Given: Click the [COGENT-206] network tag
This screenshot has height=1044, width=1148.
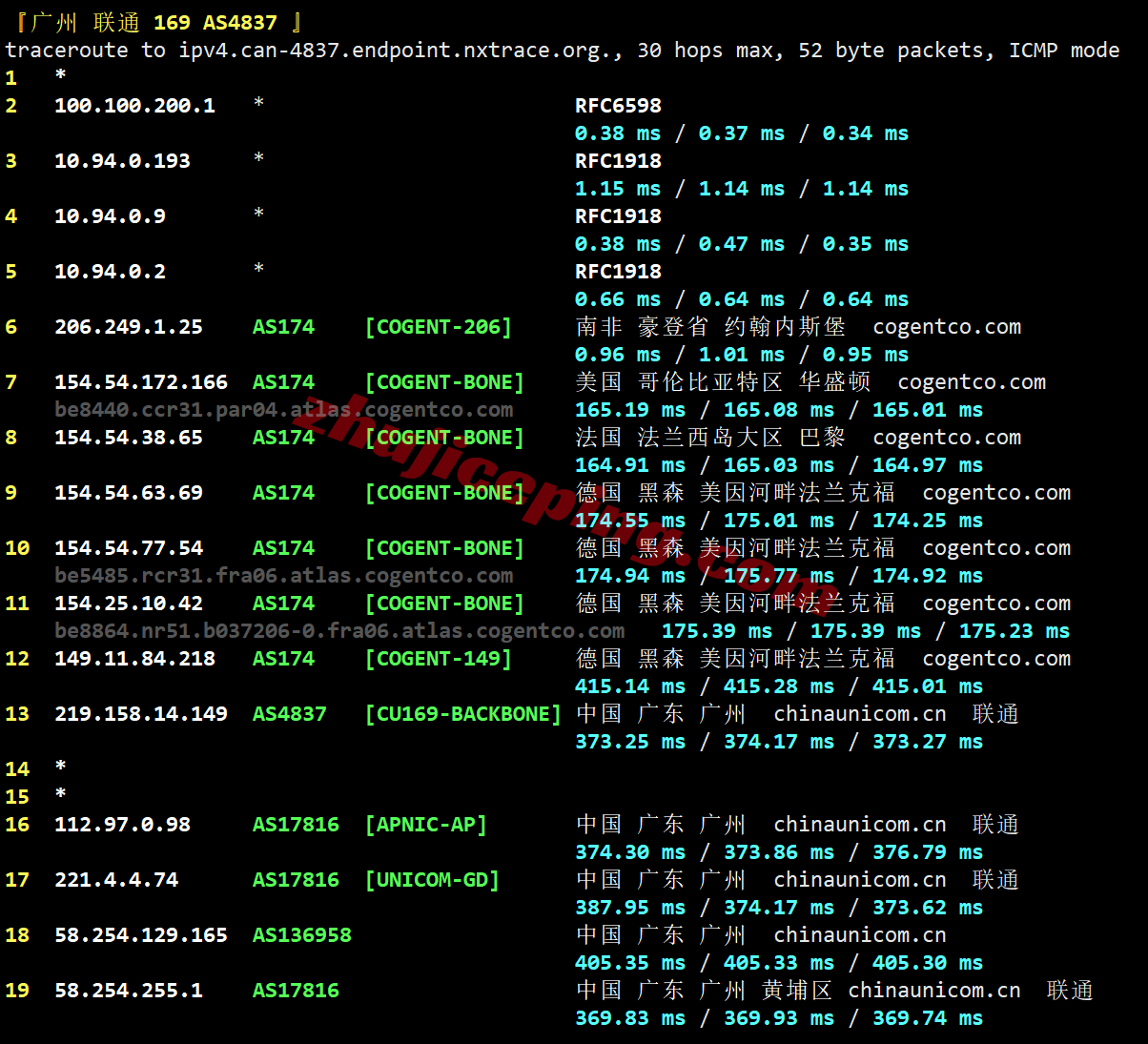Looking at the screenshot, I should 438,327.
